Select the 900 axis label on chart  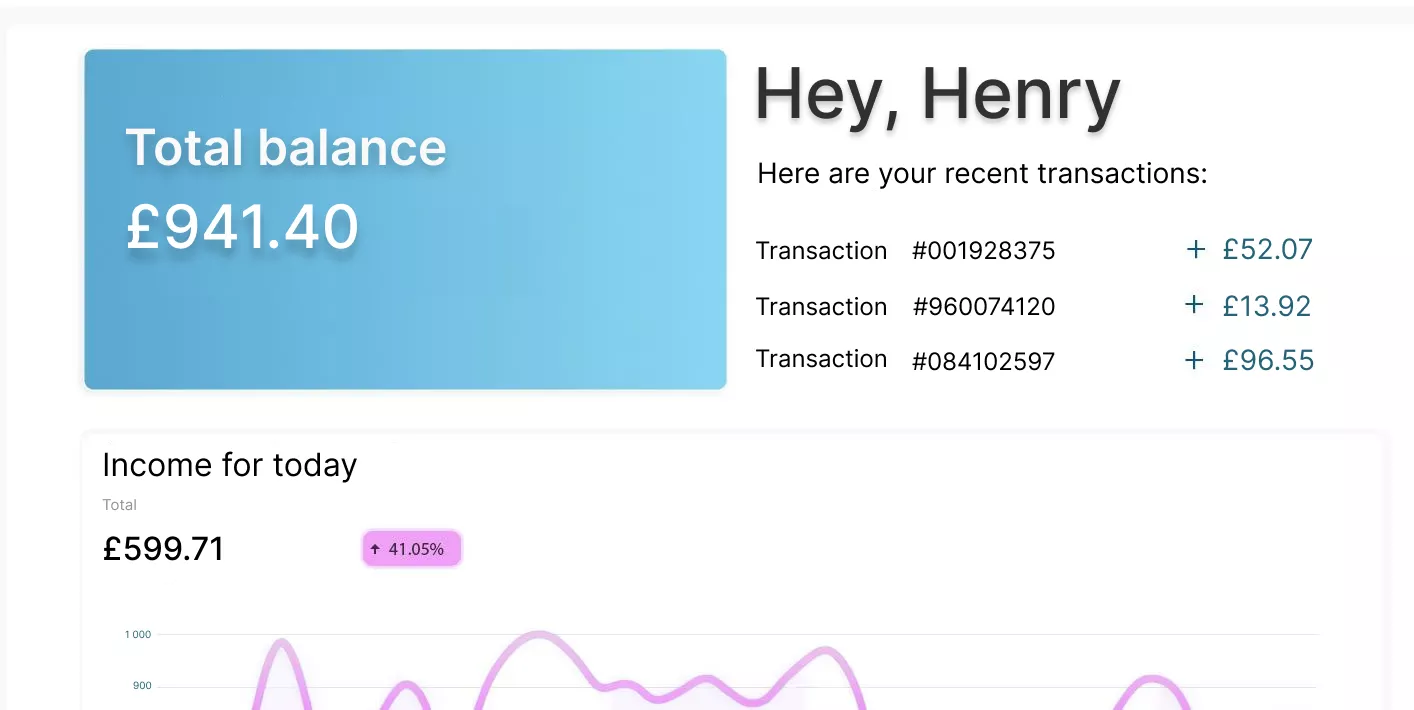(x=141, y=686)
